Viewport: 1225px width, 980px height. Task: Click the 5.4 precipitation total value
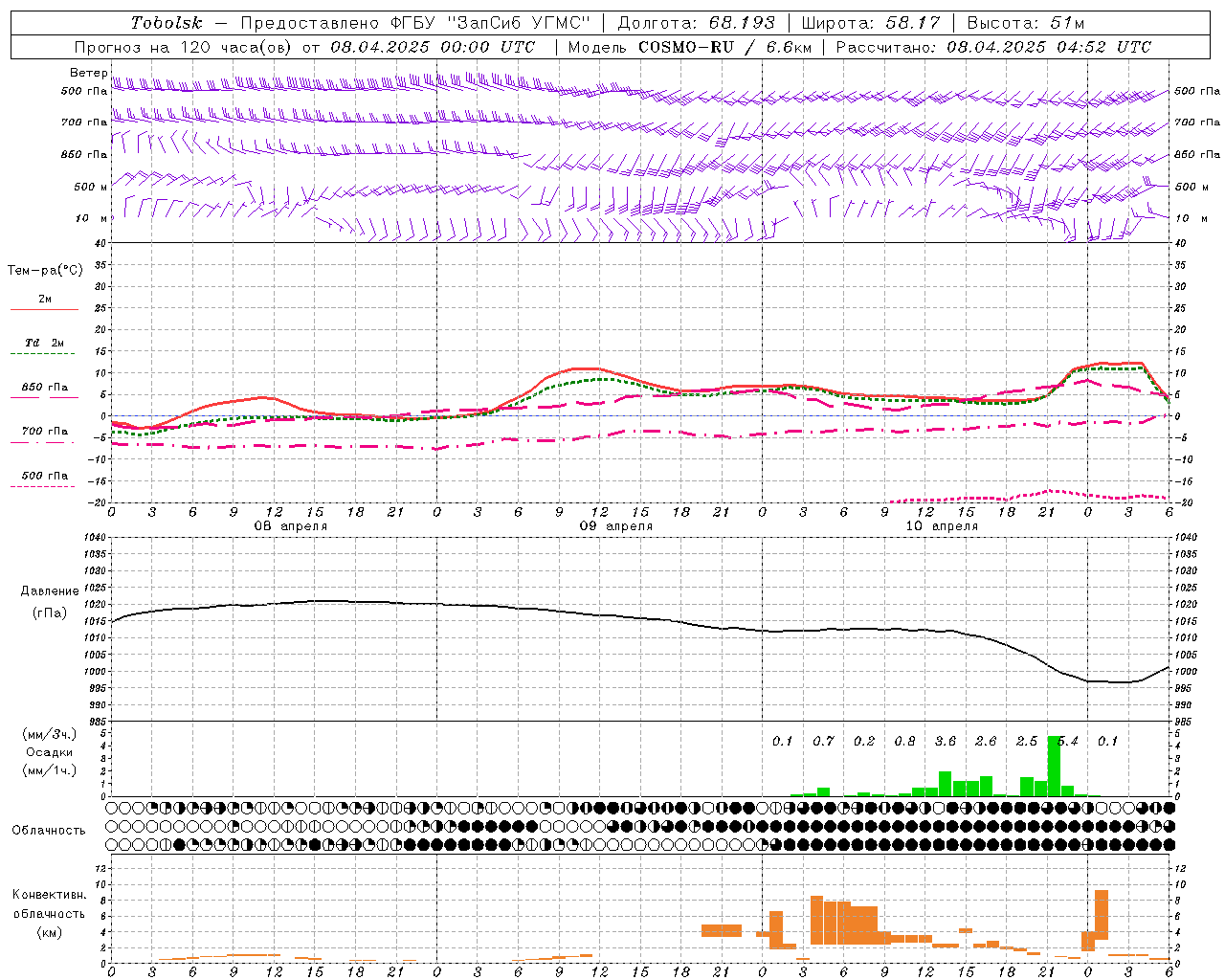(1067, 742)
